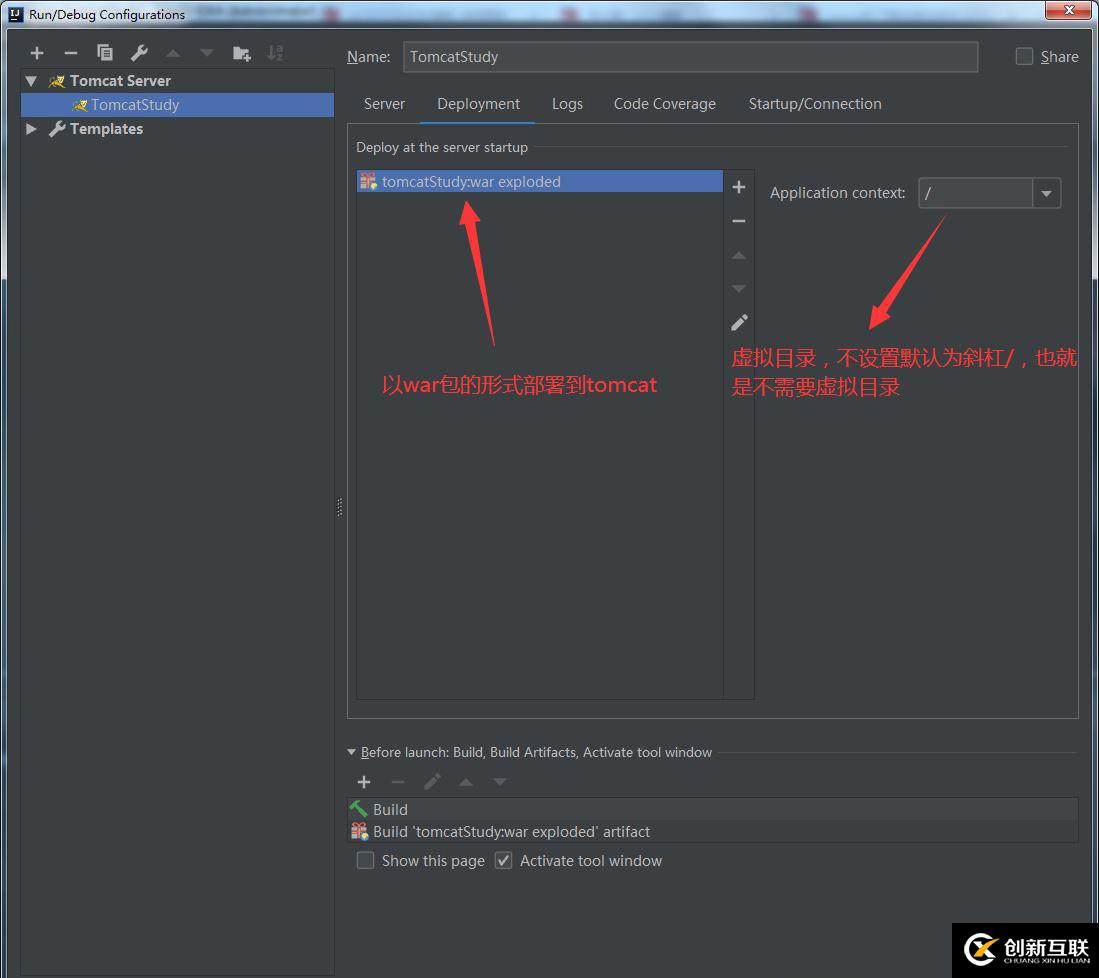
Task: Click the Application context text field
Action: 976,193
